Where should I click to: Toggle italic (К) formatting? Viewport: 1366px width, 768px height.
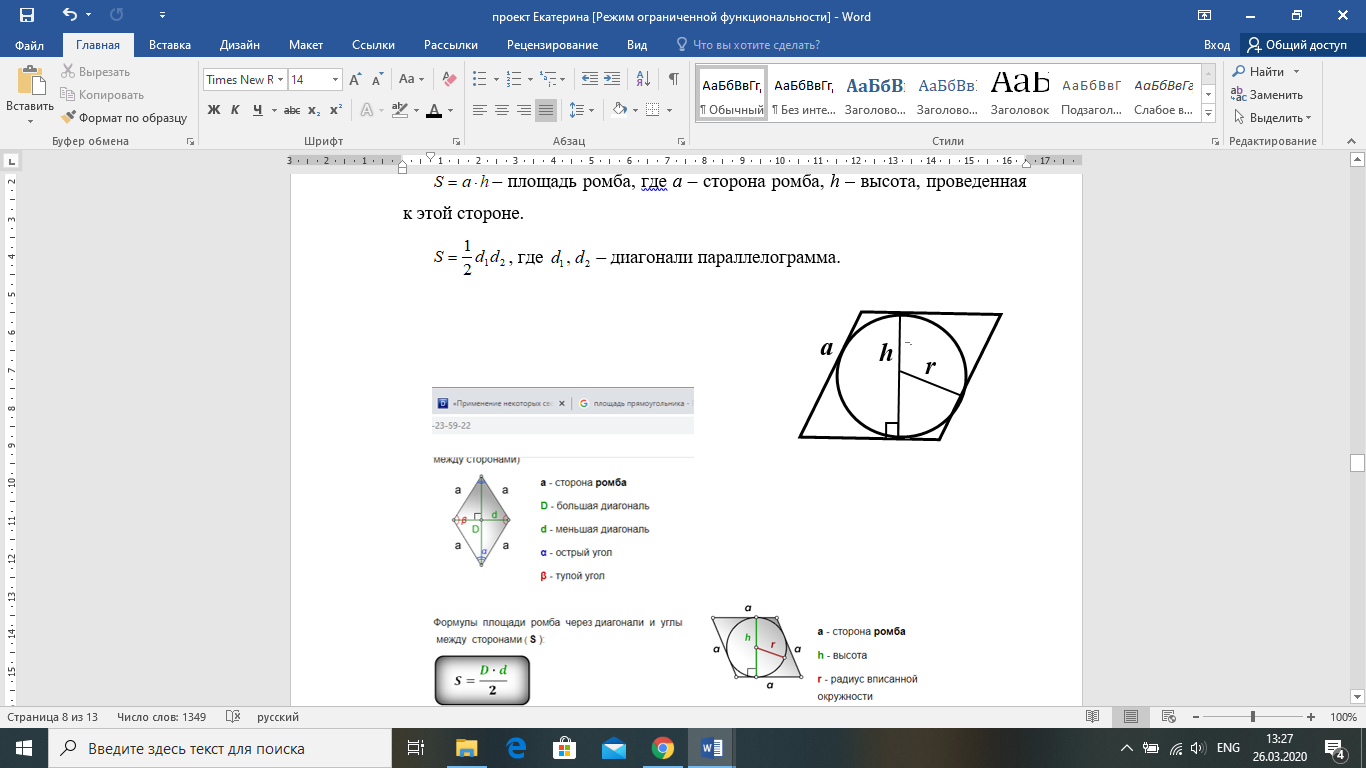[x=236, y=110]
